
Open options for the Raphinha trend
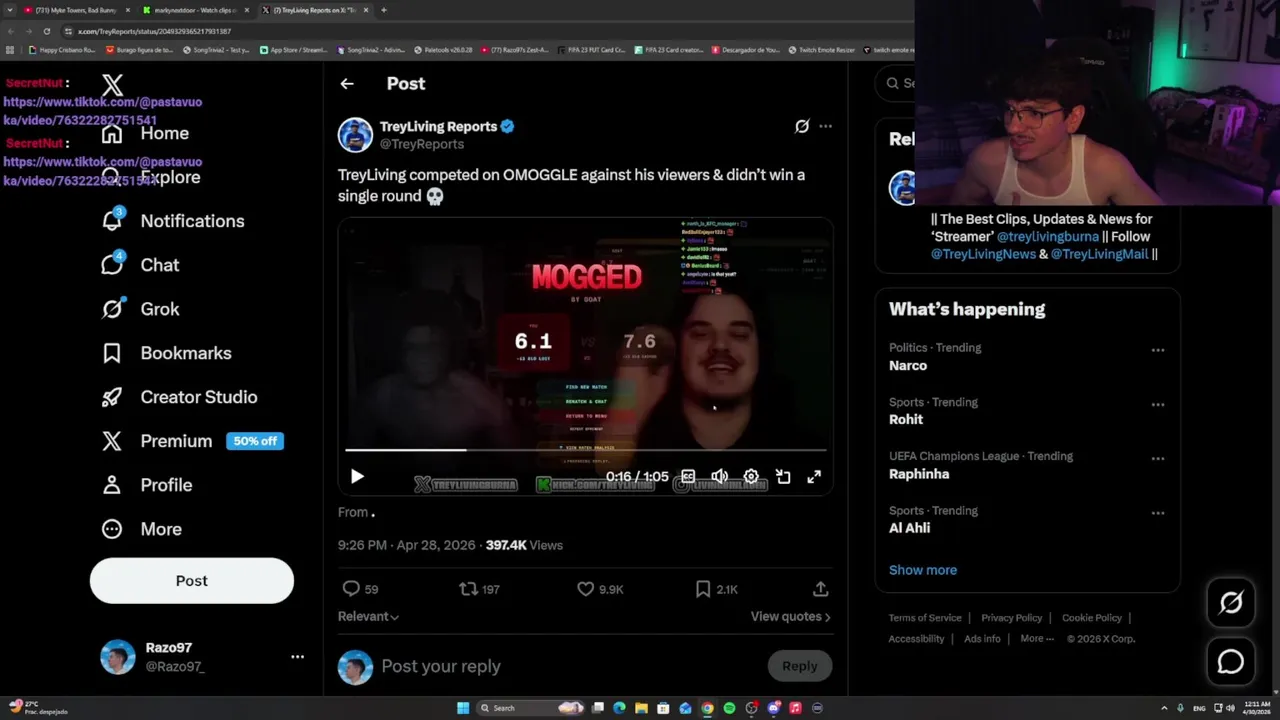[x=1158, y=459]
